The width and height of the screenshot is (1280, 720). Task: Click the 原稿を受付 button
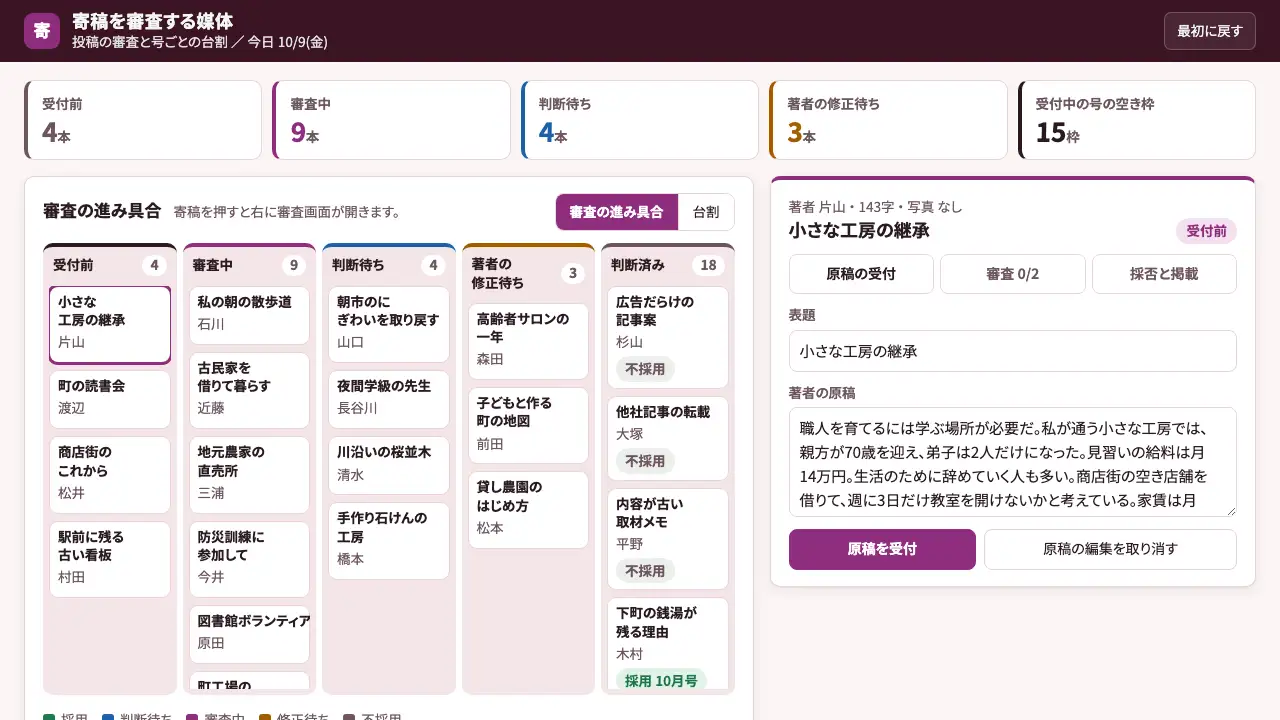click(x=882, y=549)
